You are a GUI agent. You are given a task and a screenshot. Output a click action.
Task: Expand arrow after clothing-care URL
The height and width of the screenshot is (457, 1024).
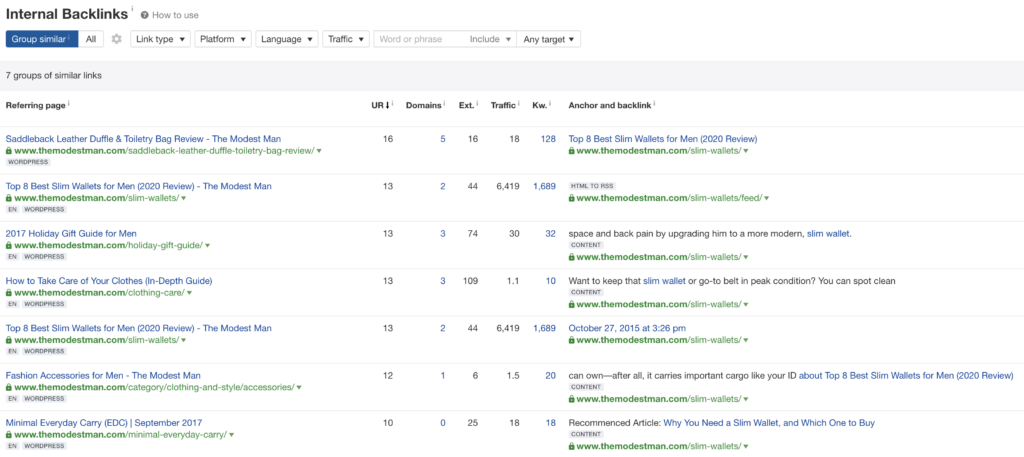[x=189, y=292]
